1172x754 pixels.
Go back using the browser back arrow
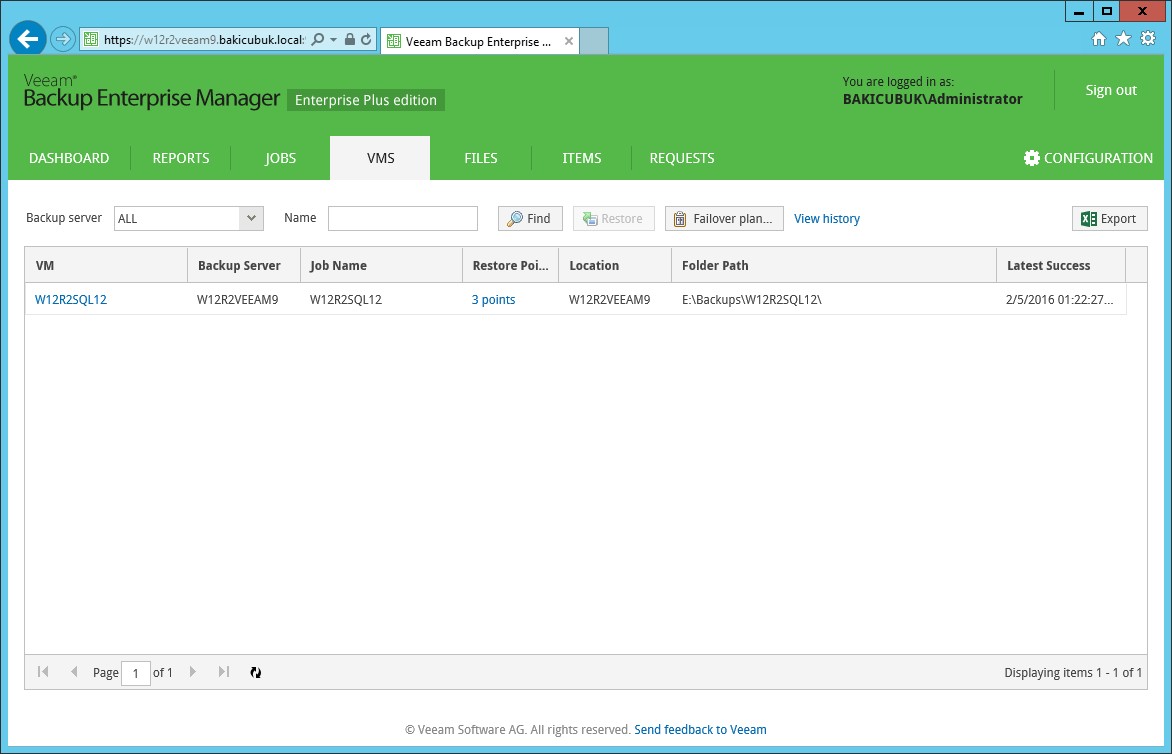[x=28, y=39]
